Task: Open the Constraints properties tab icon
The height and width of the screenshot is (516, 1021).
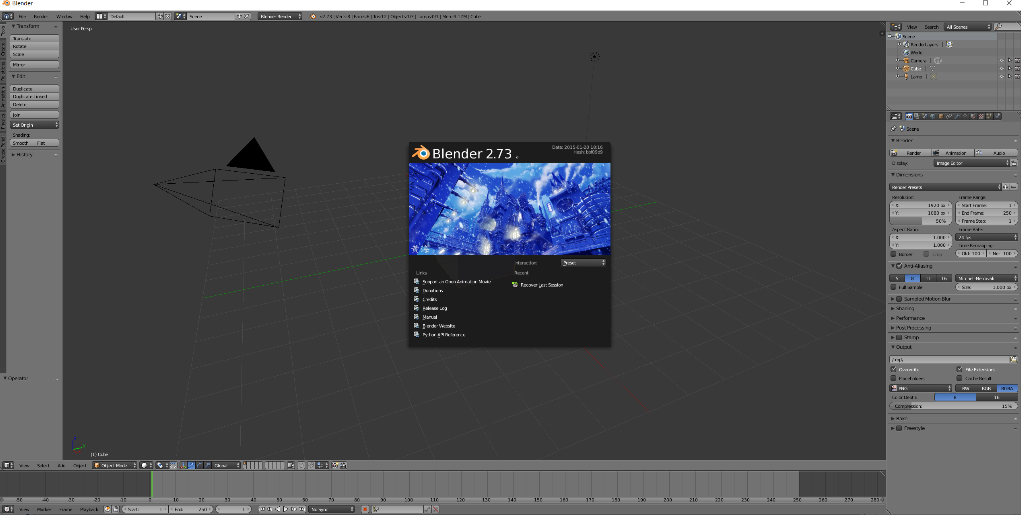Action: (x=949, y=116)
